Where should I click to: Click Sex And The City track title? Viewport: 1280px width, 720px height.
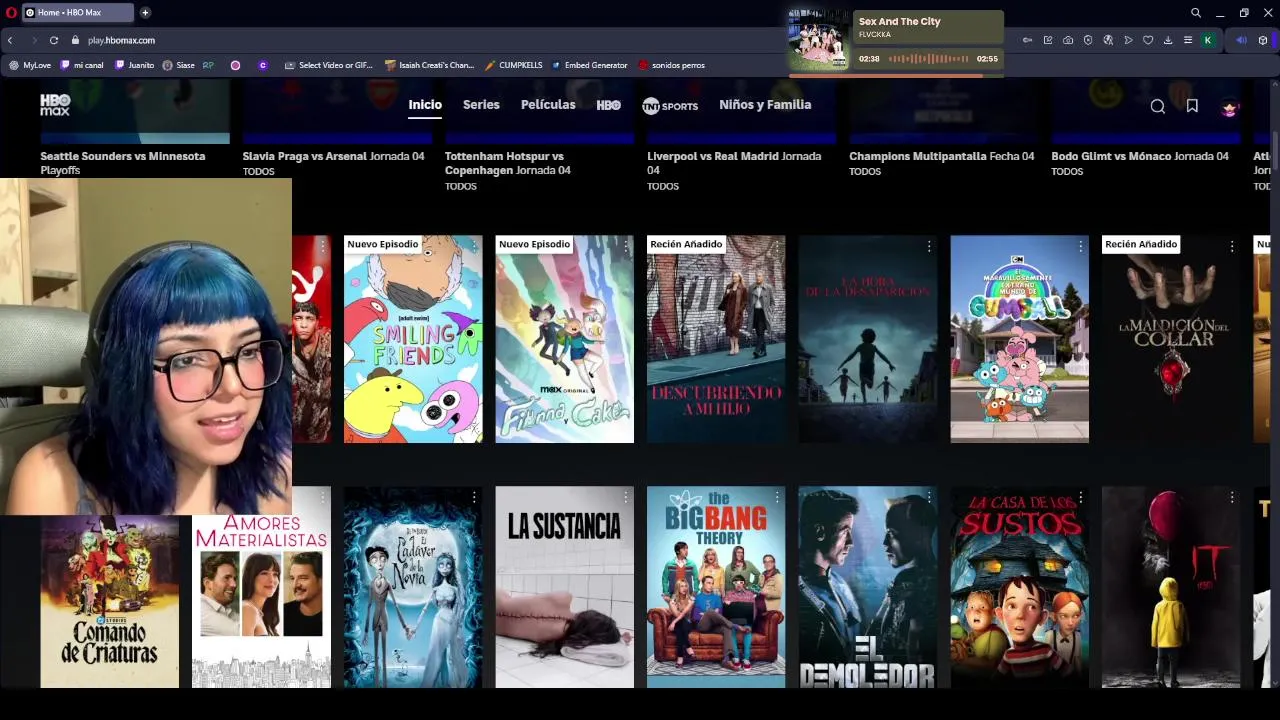point(899,21)
